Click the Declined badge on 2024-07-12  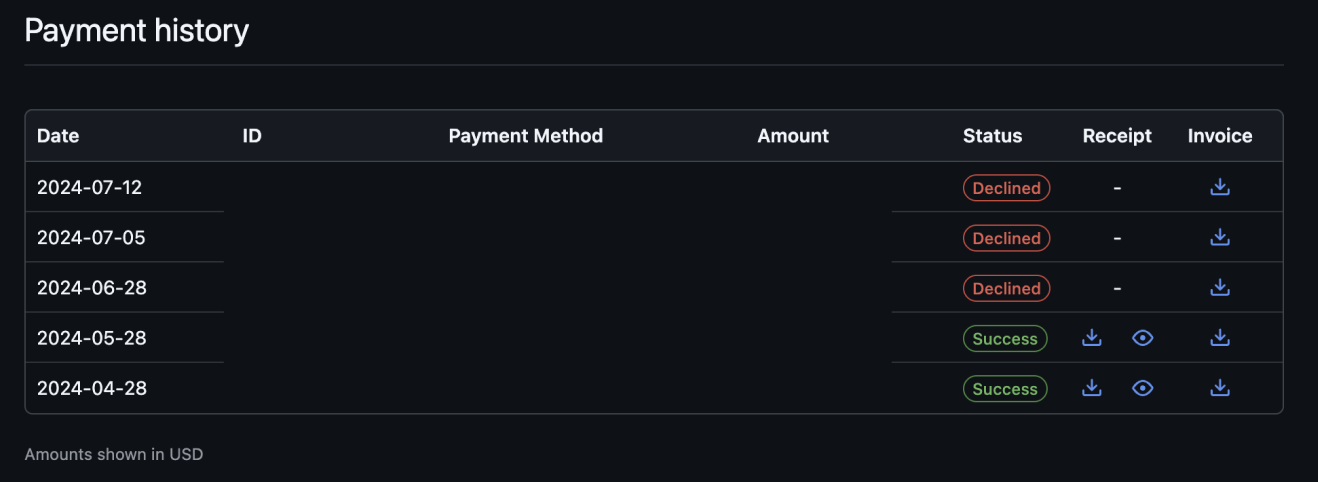tap(1006, 188)
